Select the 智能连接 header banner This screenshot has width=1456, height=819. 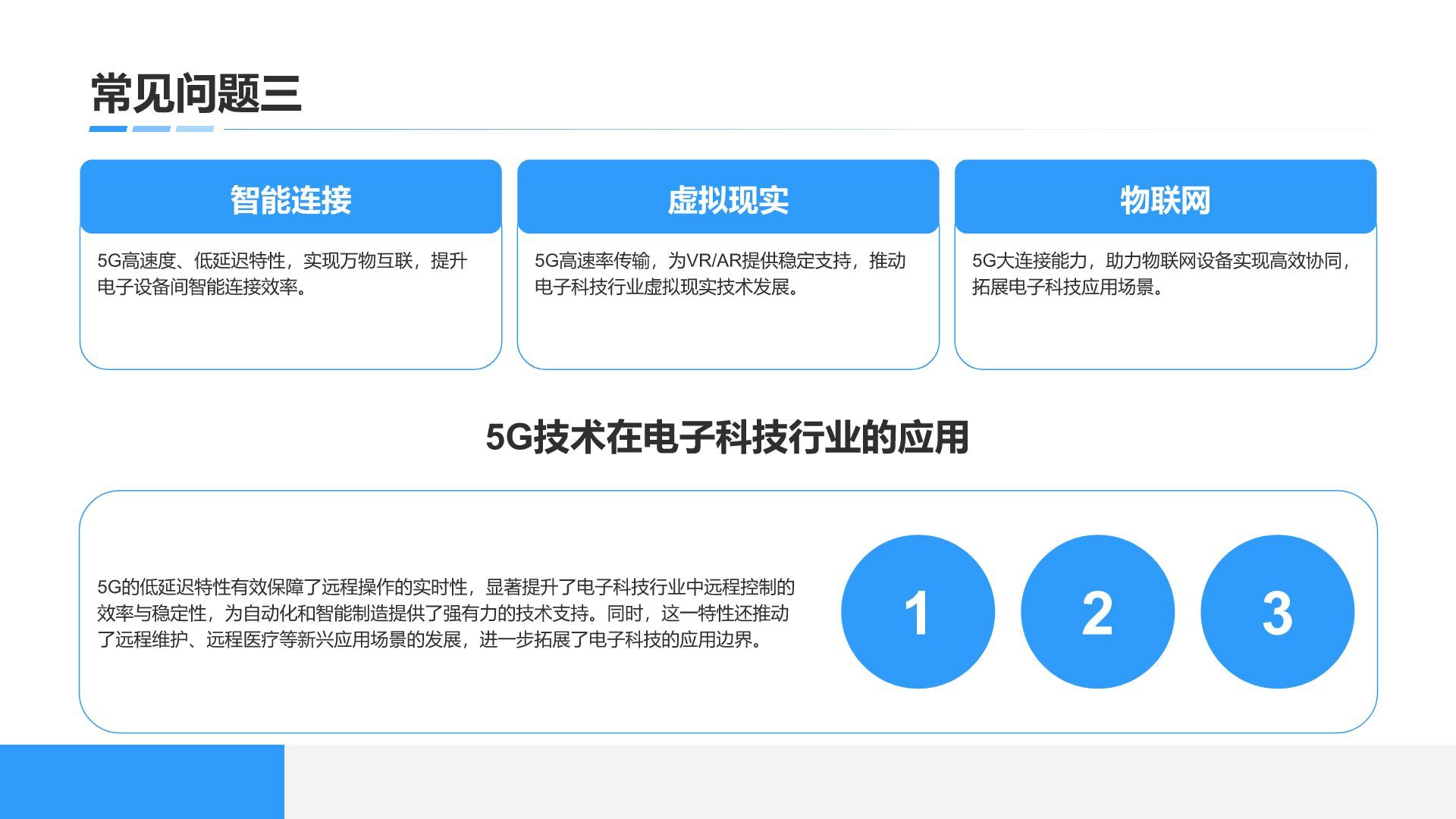[x=290, y=196]
